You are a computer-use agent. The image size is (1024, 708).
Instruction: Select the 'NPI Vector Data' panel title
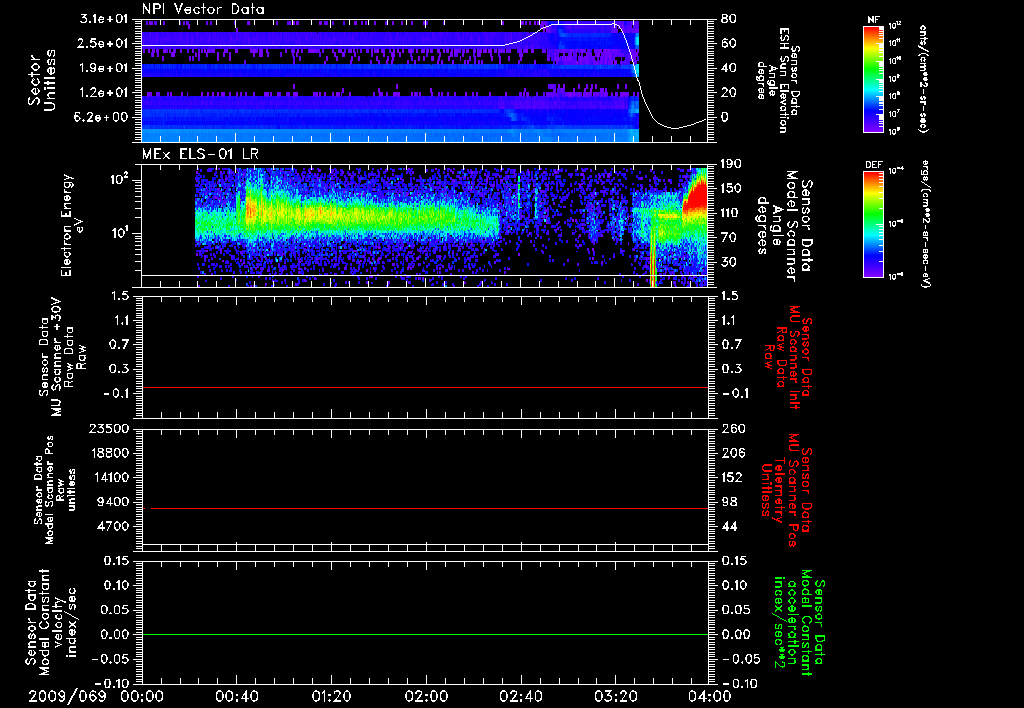[x=203, y=9]
